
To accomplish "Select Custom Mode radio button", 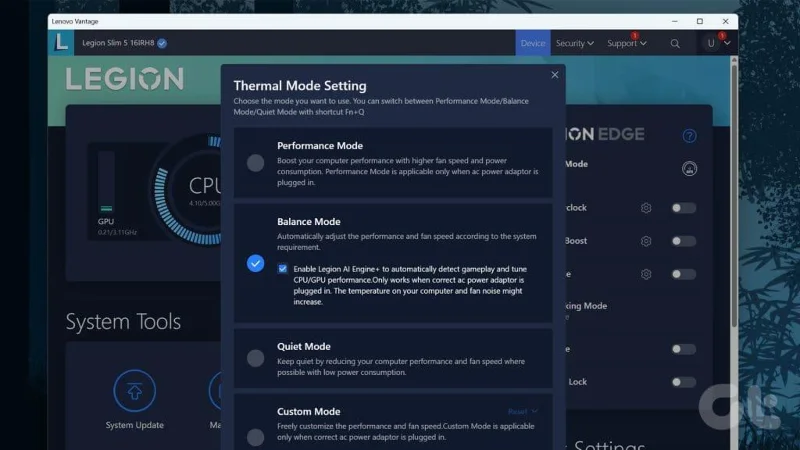I will point(256,437).
